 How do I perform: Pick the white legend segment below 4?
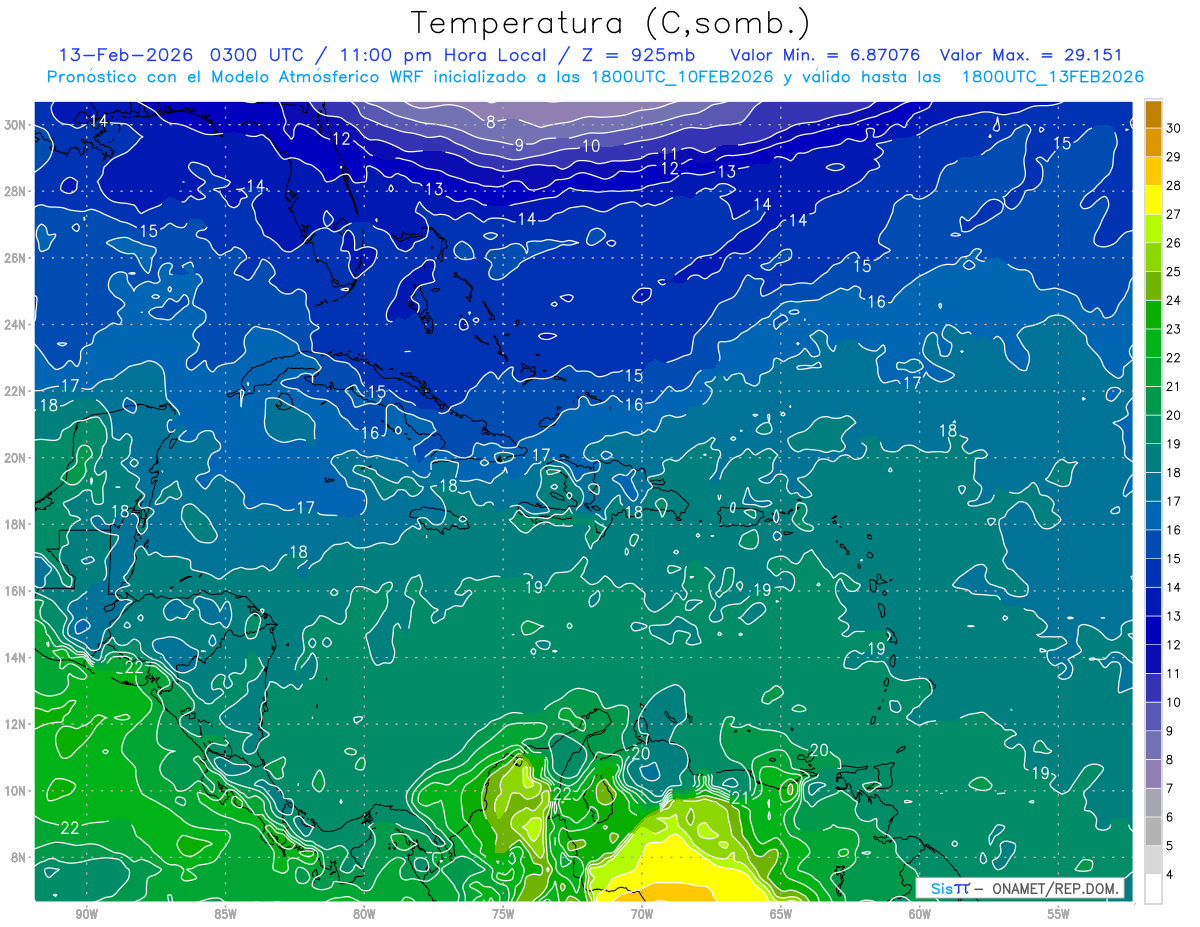click(1153, 889)
